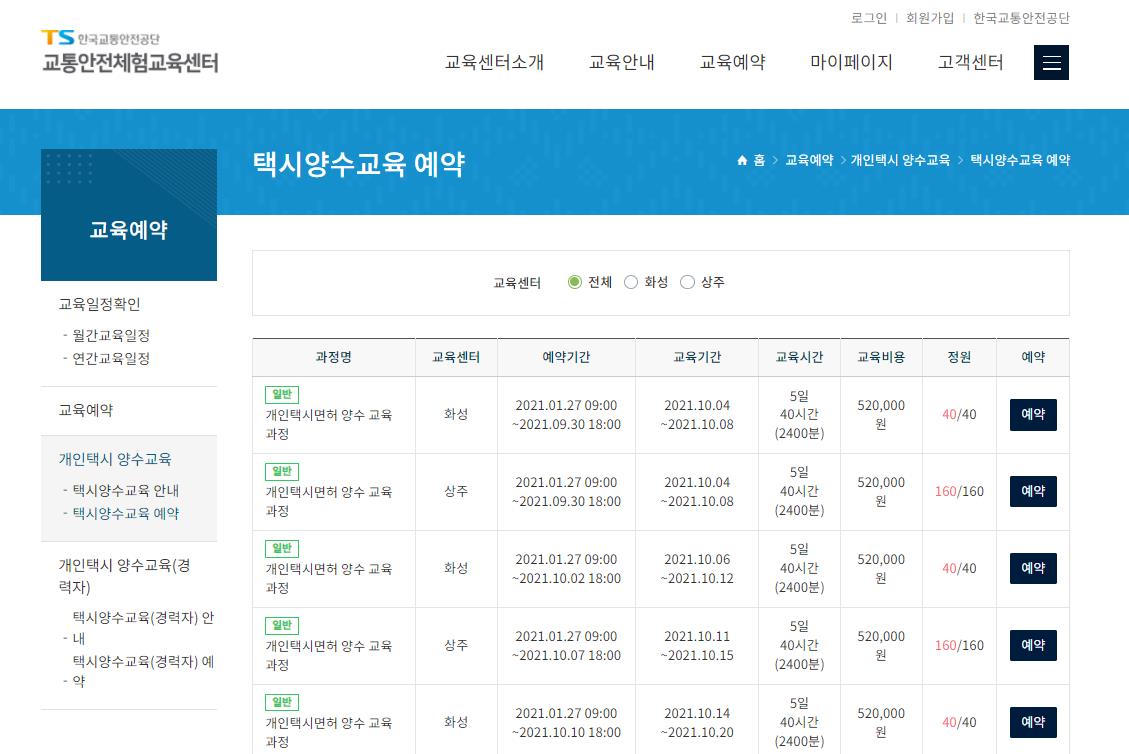
Task: Click the 정원 column header
Action: point(959,357)
